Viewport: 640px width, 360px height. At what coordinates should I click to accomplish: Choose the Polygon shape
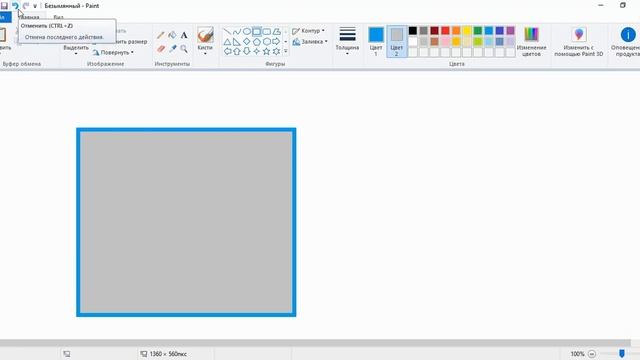coord(276,31)
